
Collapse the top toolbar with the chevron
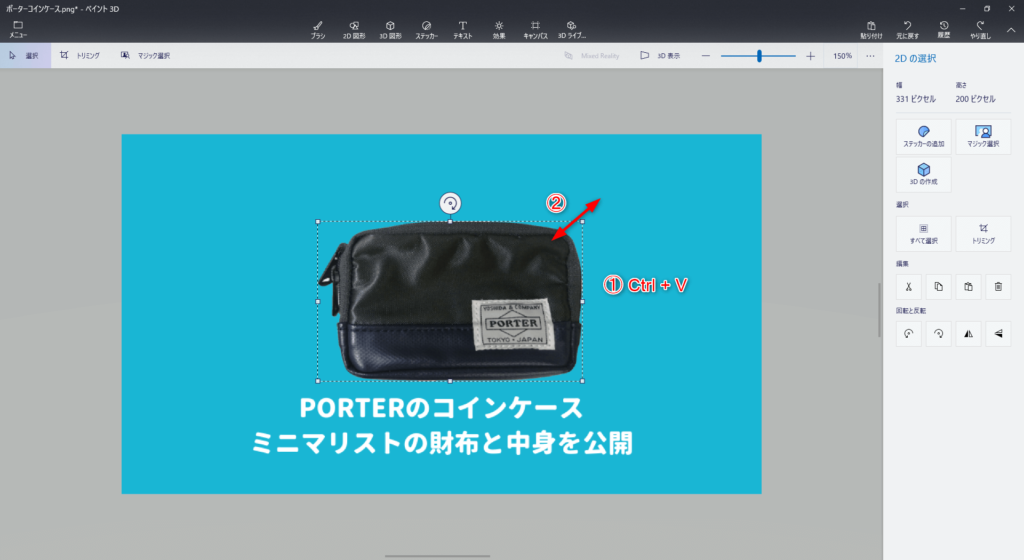(x=1010, y=30)
